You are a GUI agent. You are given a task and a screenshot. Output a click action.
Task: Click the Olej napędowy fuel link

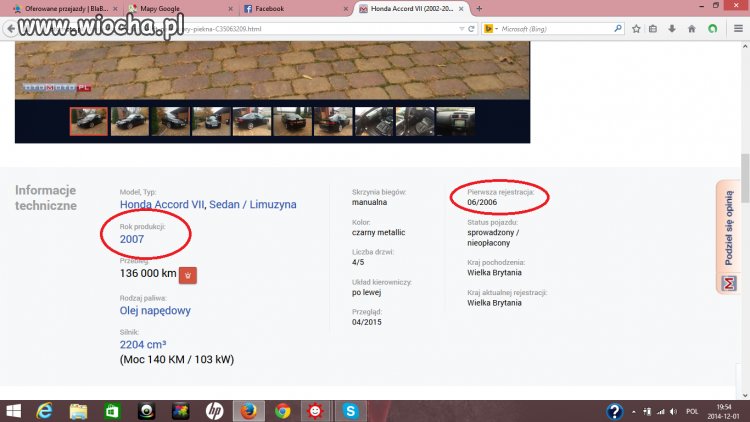click(x=155, y=311)
